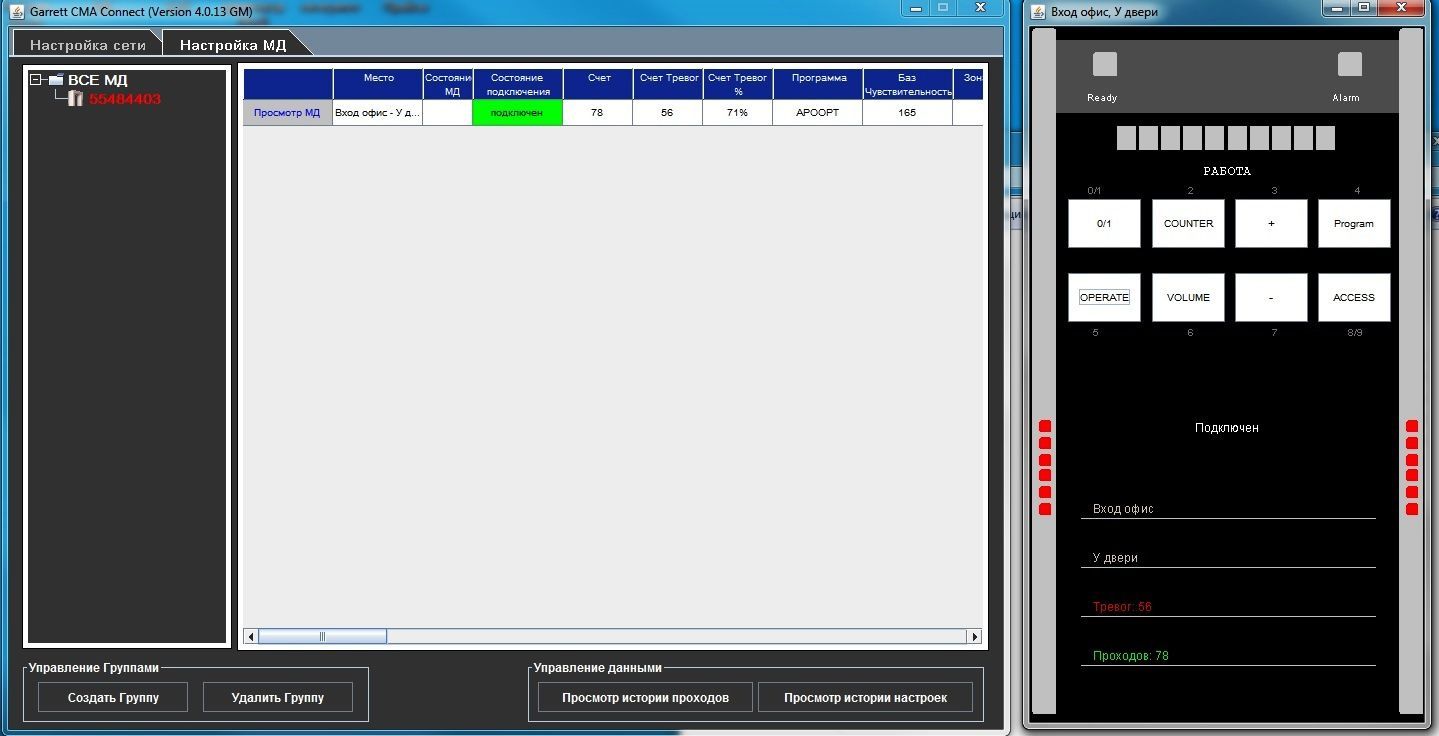Click the Вход офис location field
Image resolution: width=1439 pixels, height=736 pixels.
[x=1228, y=509]
